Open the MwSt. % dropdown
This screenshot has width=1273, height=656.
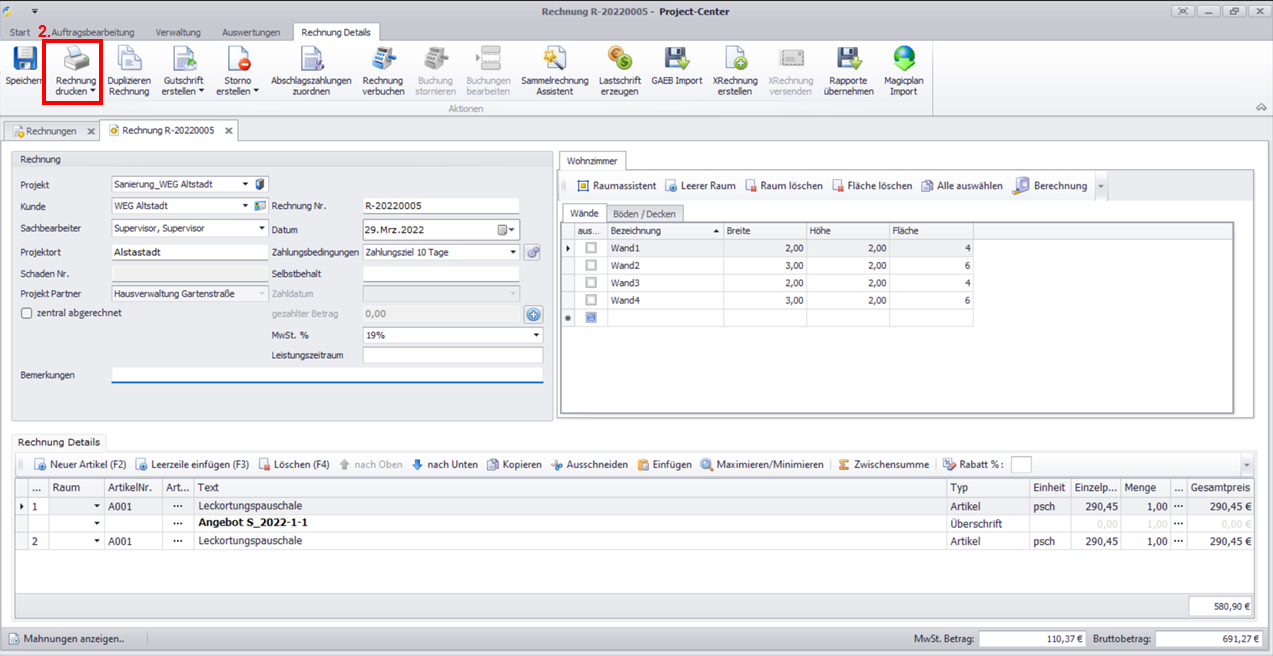536,336
